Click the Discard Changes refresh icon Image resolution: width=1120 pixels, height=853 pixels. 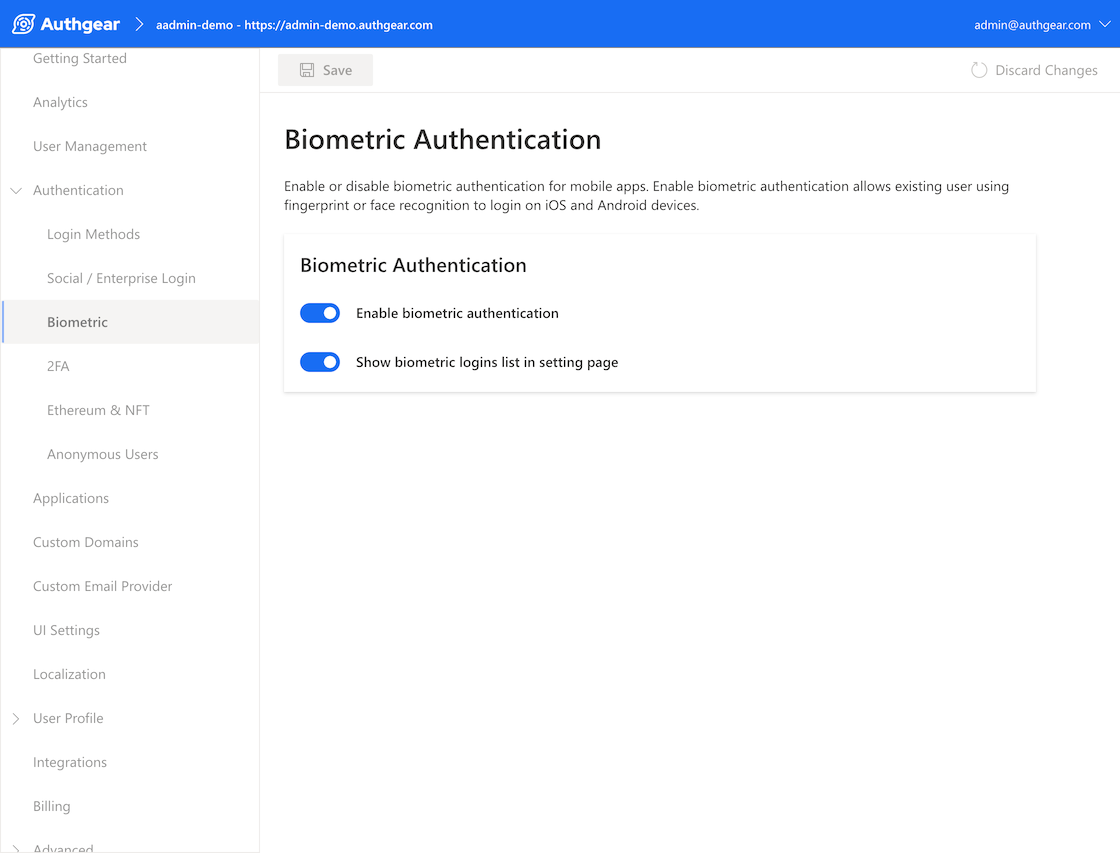(x=979, y=70)
